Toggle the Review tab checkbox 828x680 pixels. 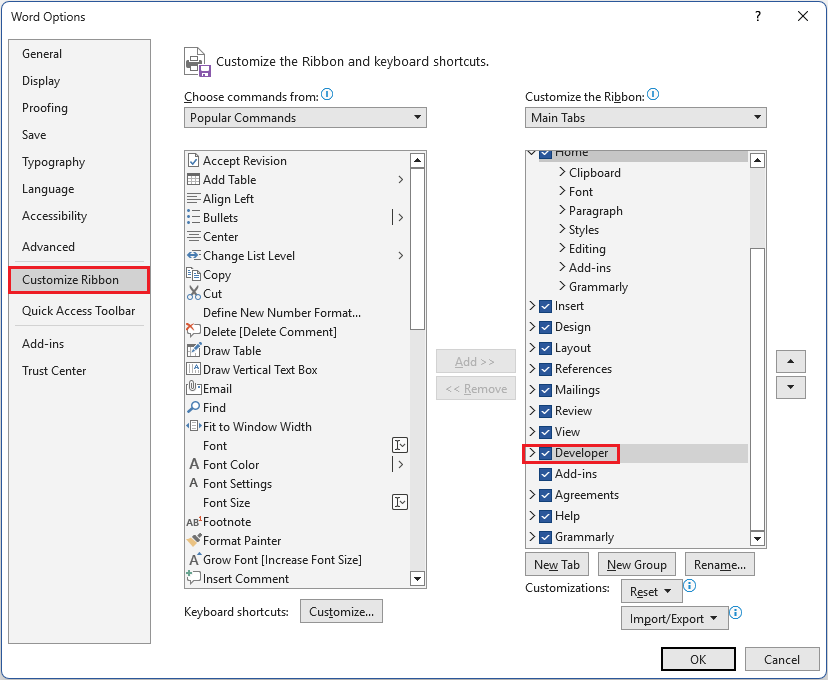point(545,411)
